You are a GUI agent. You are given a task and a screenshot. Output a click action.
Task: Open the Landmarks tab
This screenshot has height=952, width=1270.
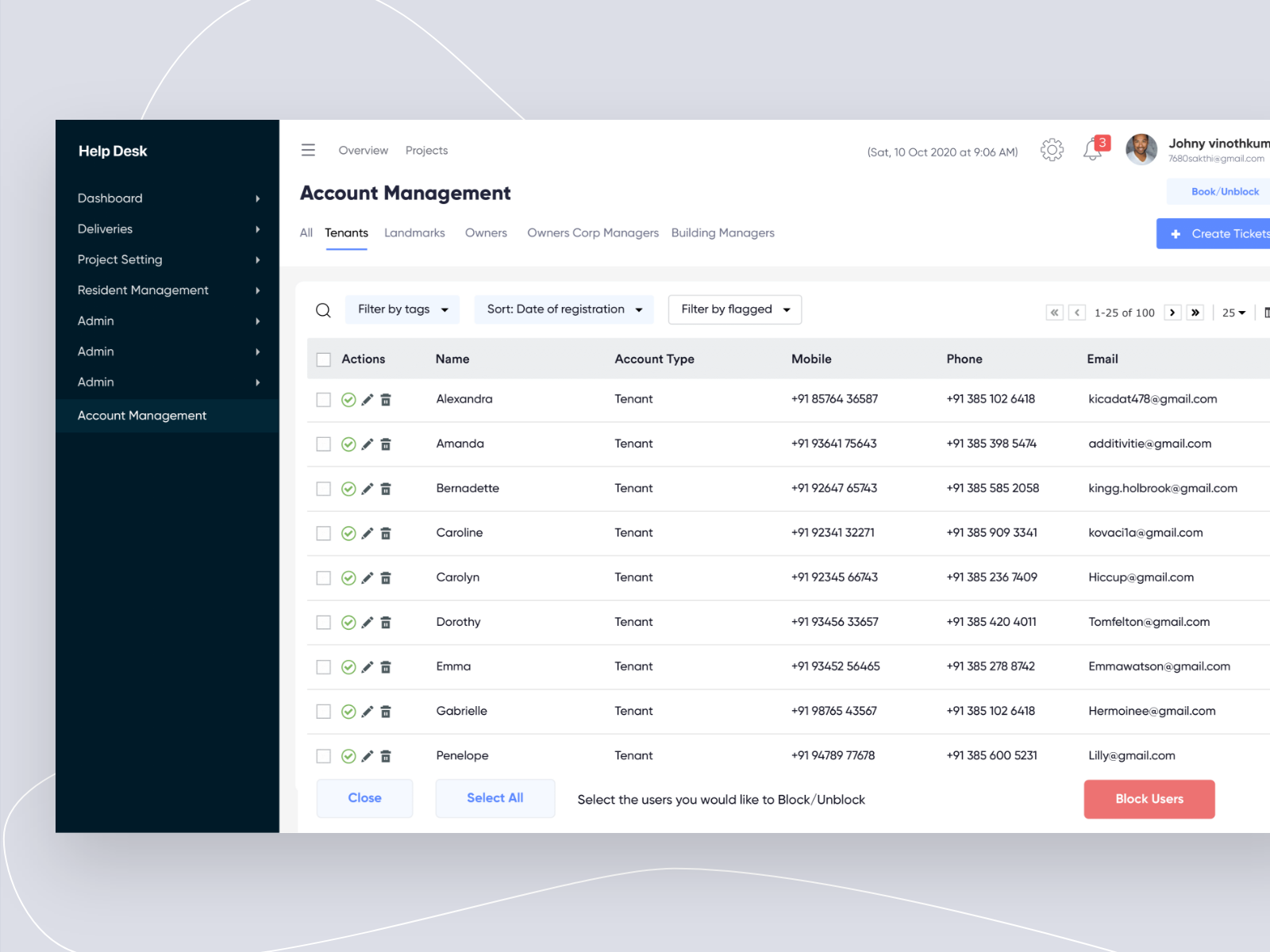click(414, 232)
